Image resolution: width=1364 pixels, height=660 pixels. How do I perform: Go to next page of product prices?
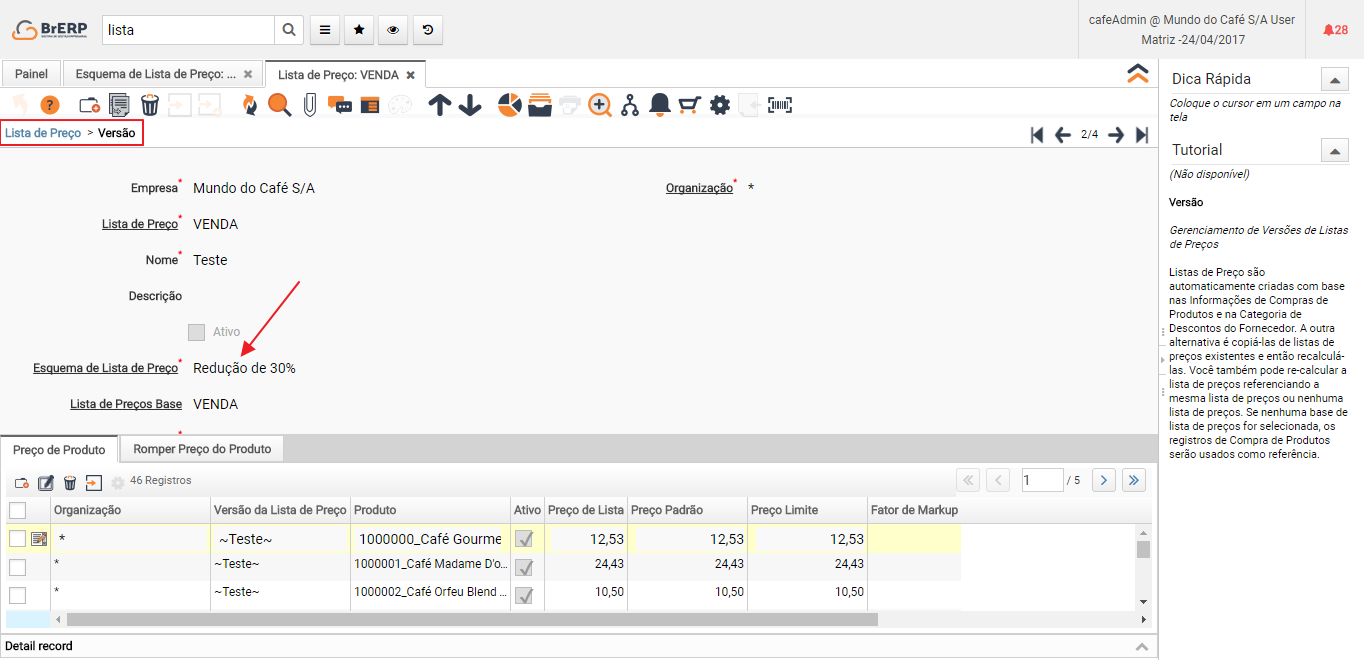[1103, 481]
